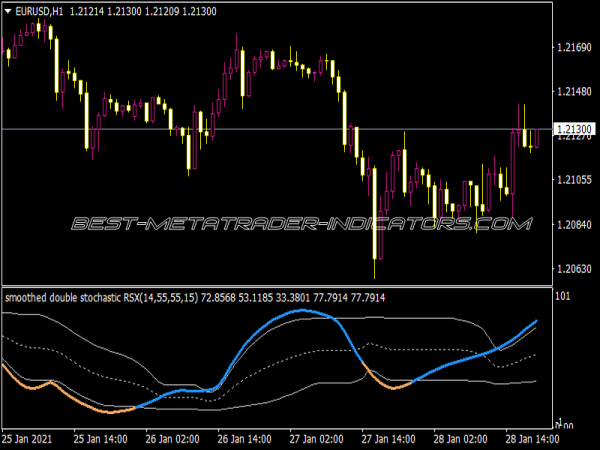Click the horizontal current price line
This screenshot has height=450, width=600.
[277, 129]
